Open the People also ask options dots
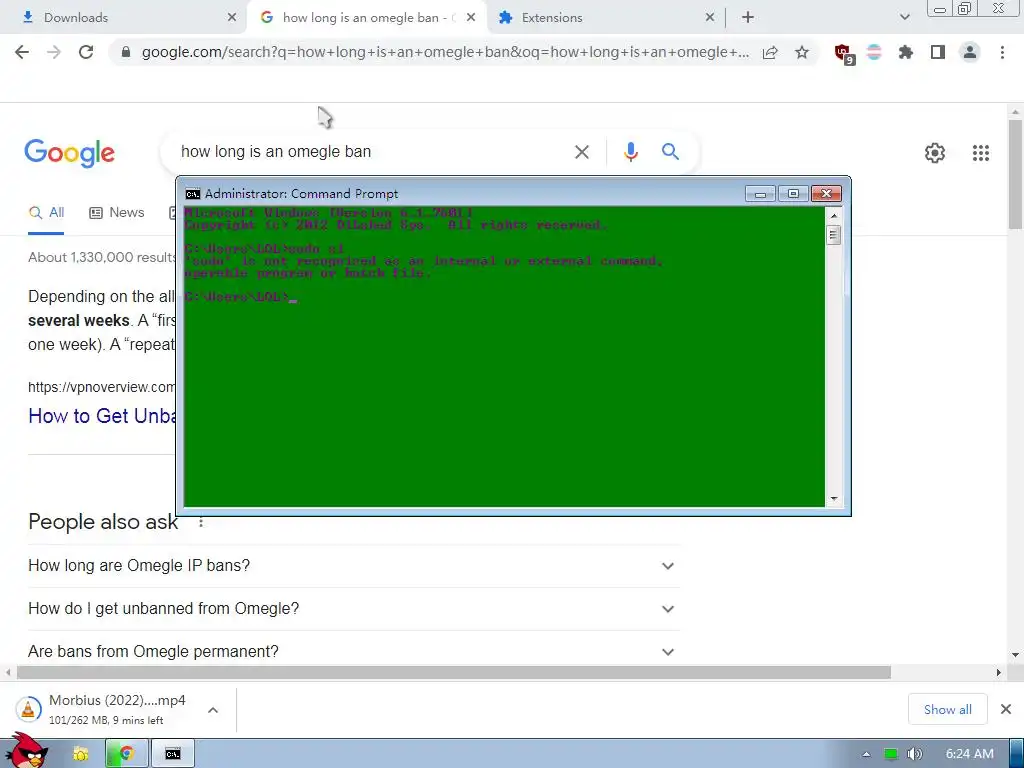1024x768 pixels. pos(201,522)
